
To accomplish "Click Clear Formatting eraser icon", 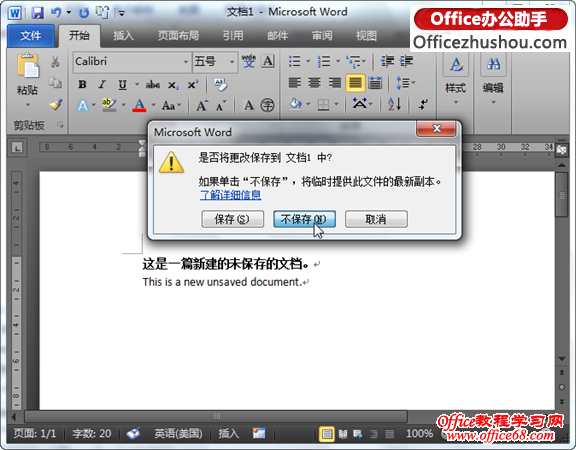I will pos(220,84).
